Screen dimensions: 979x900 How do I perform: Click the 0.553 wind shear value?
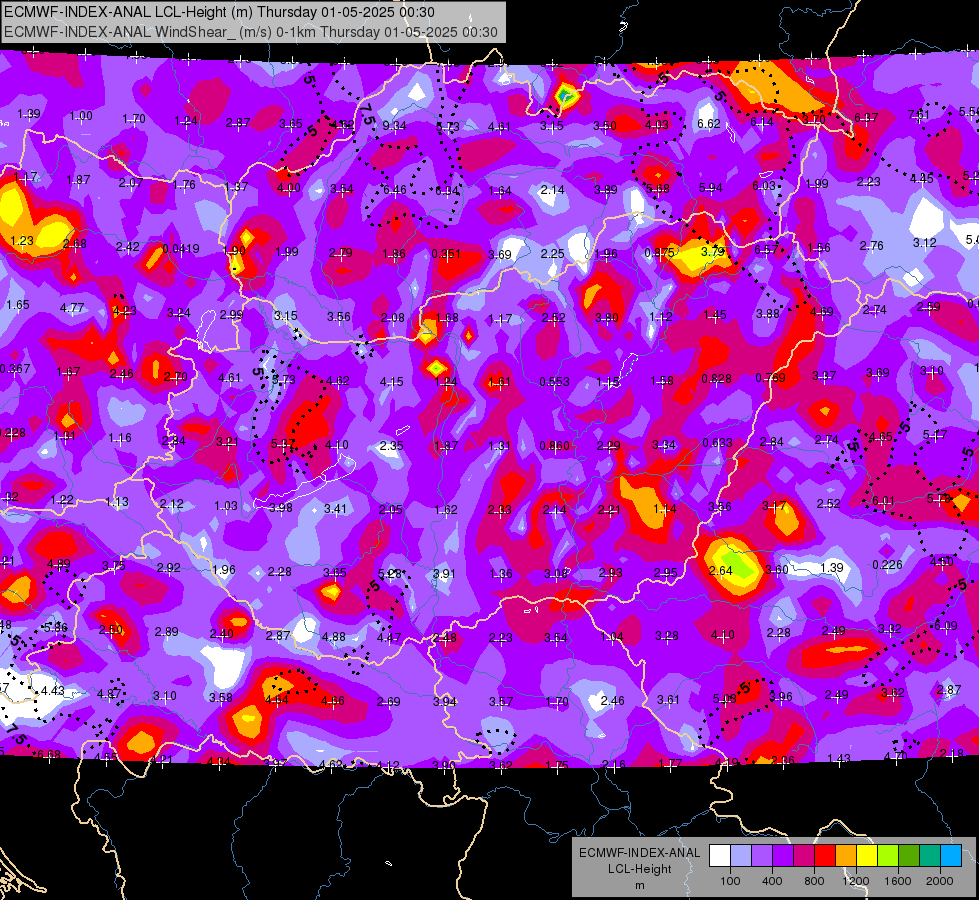[x=554, y=382]
